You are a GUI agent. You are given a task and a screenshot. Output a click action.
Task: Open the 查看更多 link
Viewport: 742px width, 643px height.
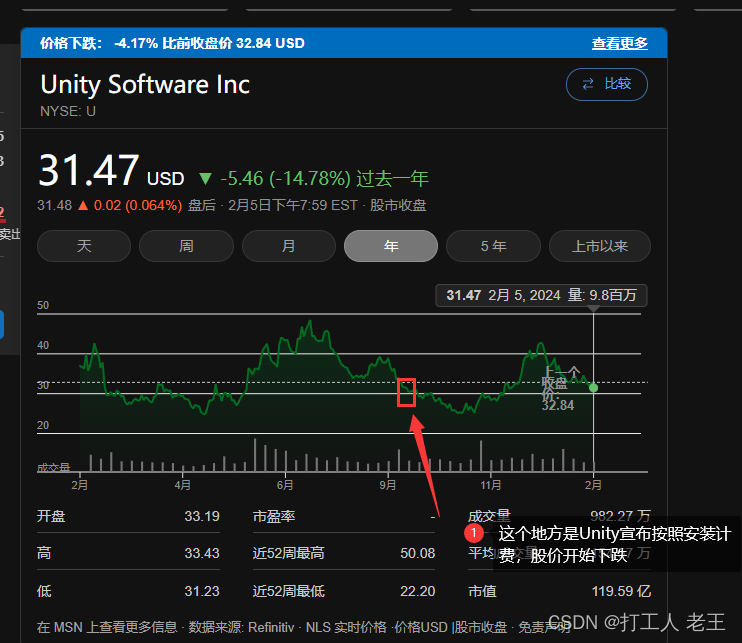tap(619, 44)
